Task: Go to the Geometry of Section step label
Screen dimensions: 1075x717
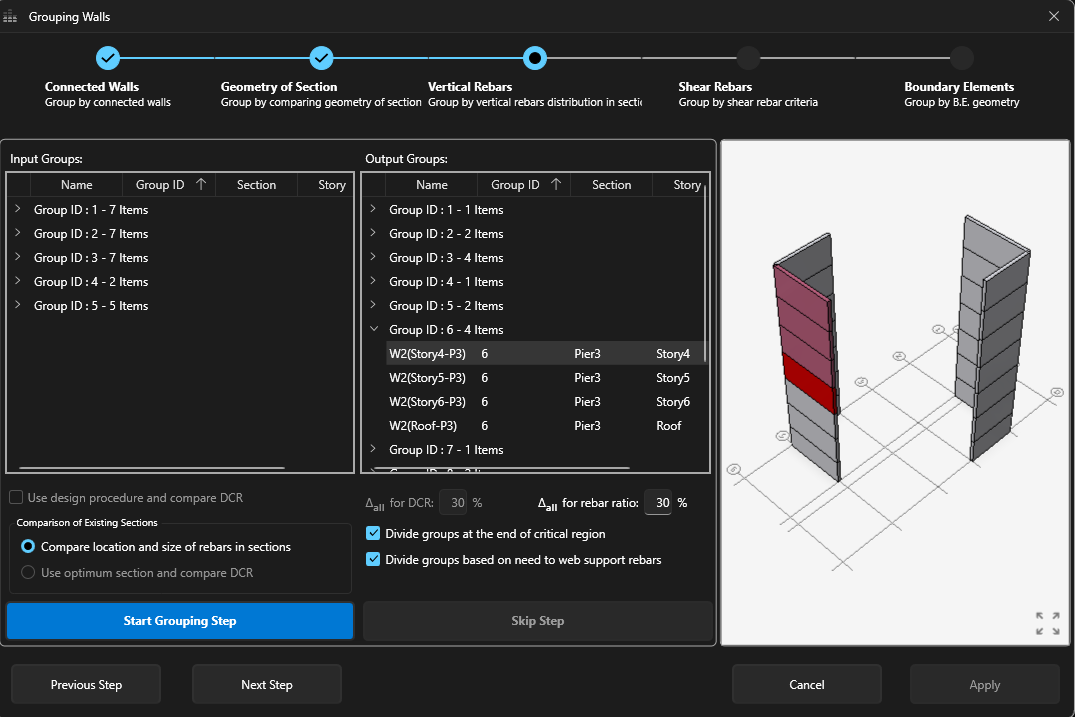Action: coord(279,87)
